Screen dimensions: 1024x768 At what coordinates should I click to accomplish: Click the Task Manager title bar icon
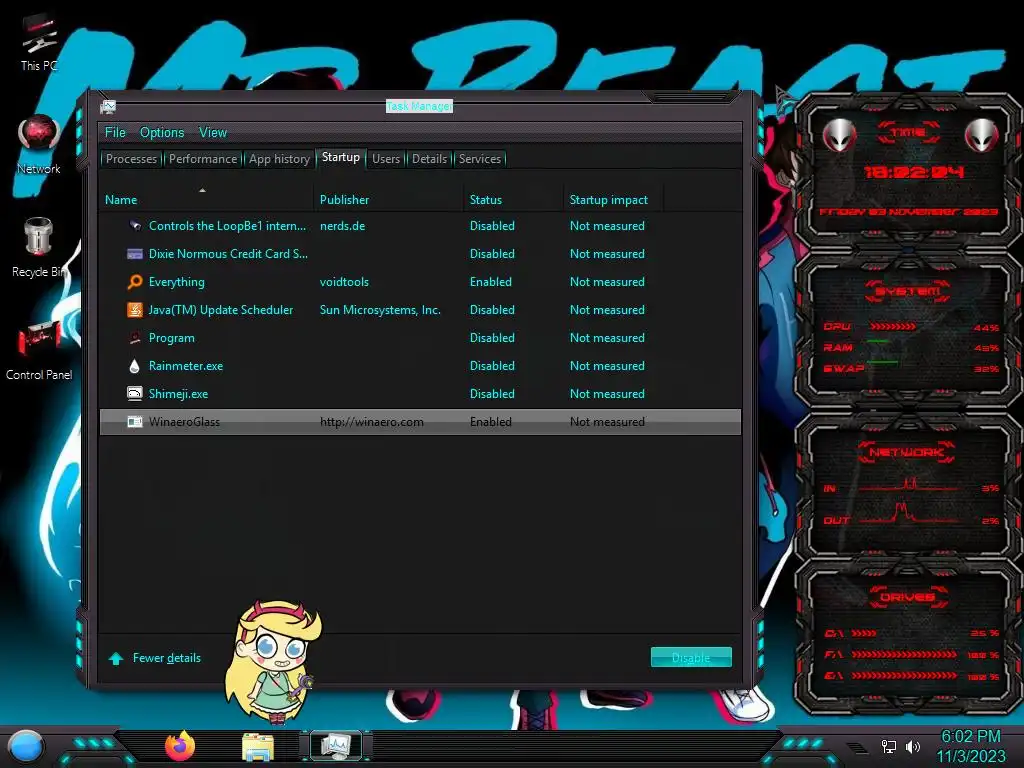point(108,106)
